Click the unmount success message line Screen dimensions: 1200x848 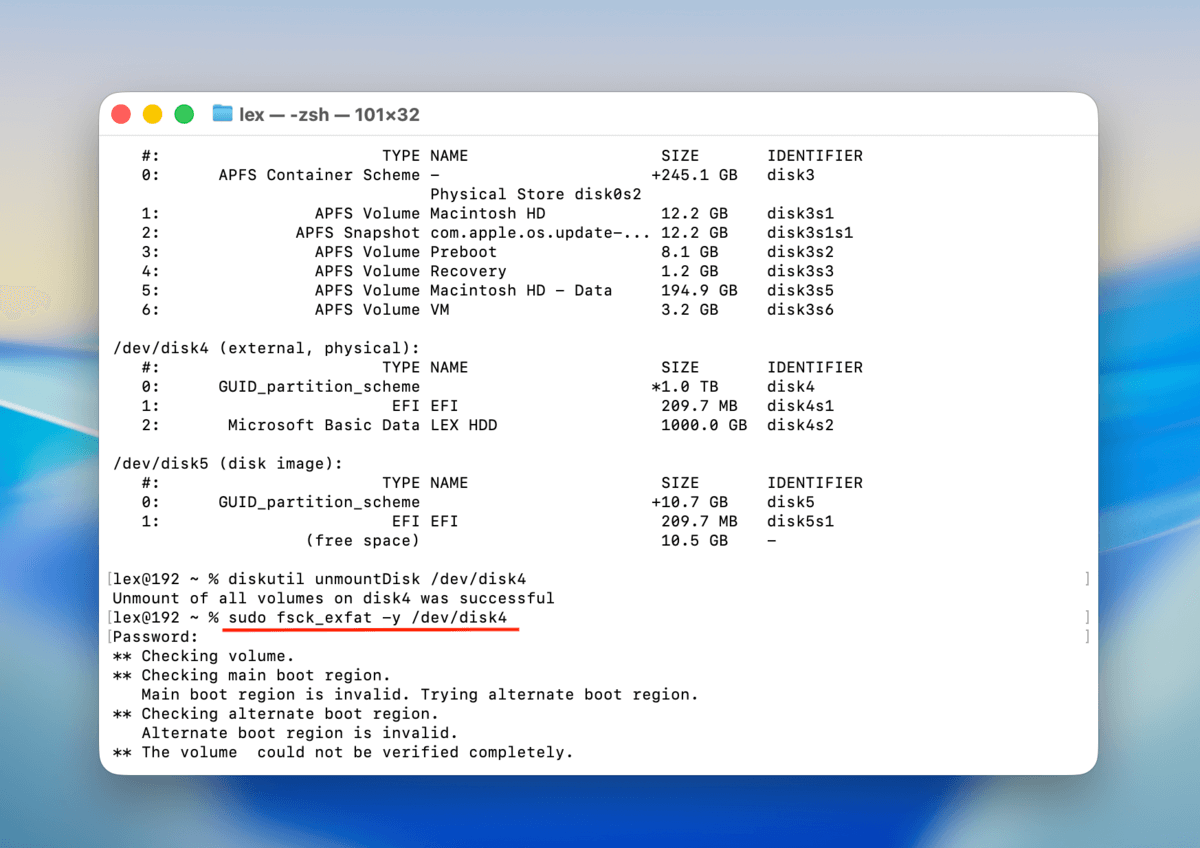[x=330, y=597]
